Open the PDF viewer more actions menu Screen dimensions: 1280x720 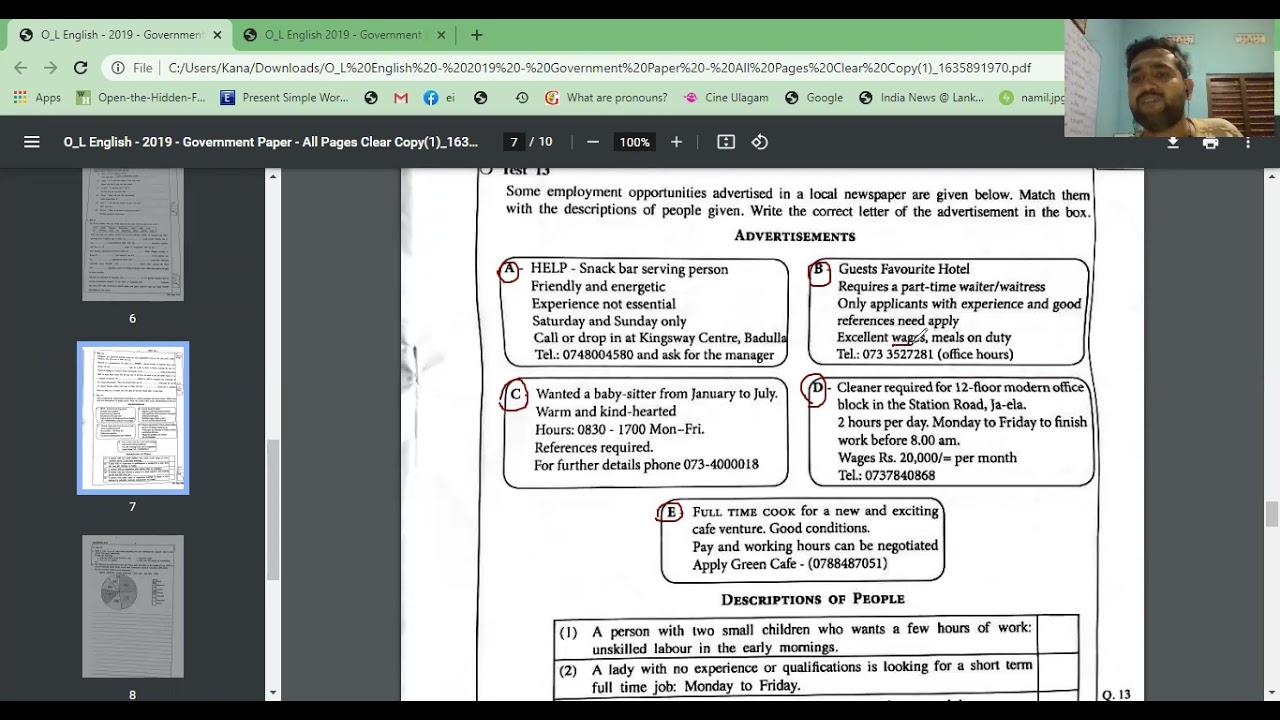tap(1247, 142)
